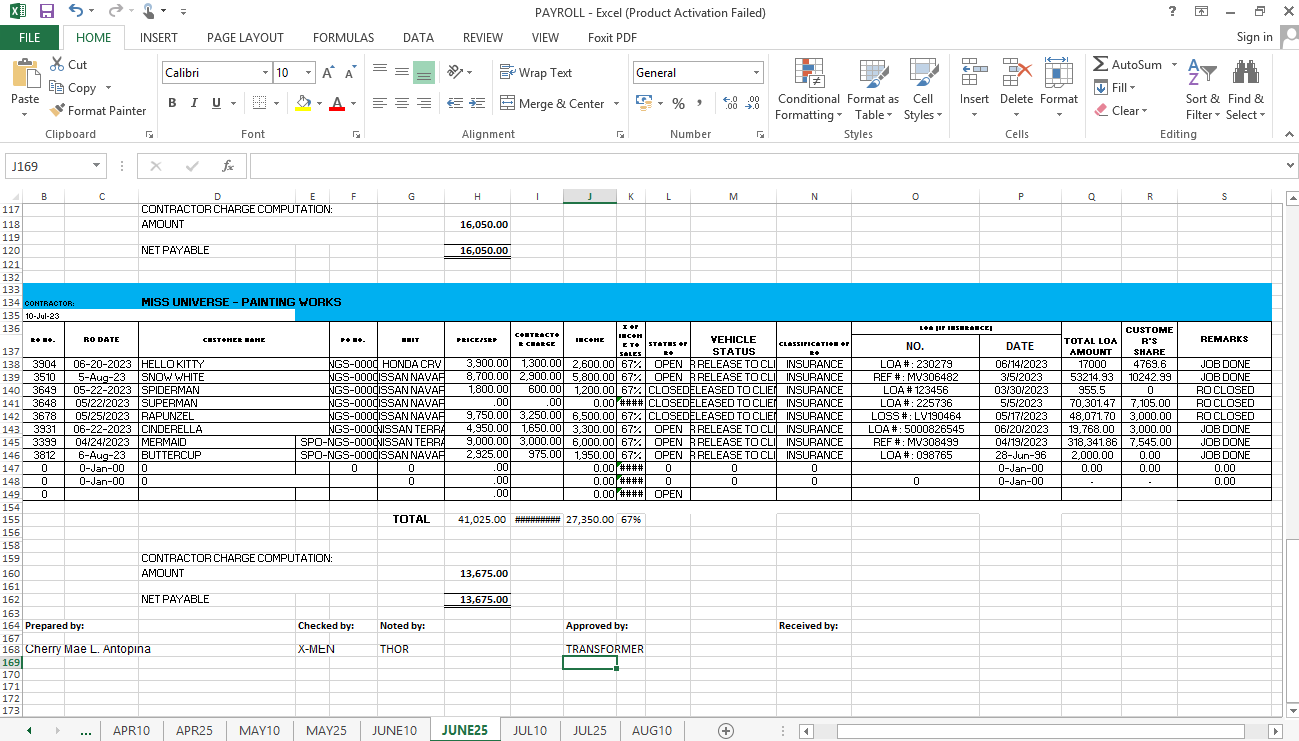Add a new sheet with plus button

tap(726, 731)
